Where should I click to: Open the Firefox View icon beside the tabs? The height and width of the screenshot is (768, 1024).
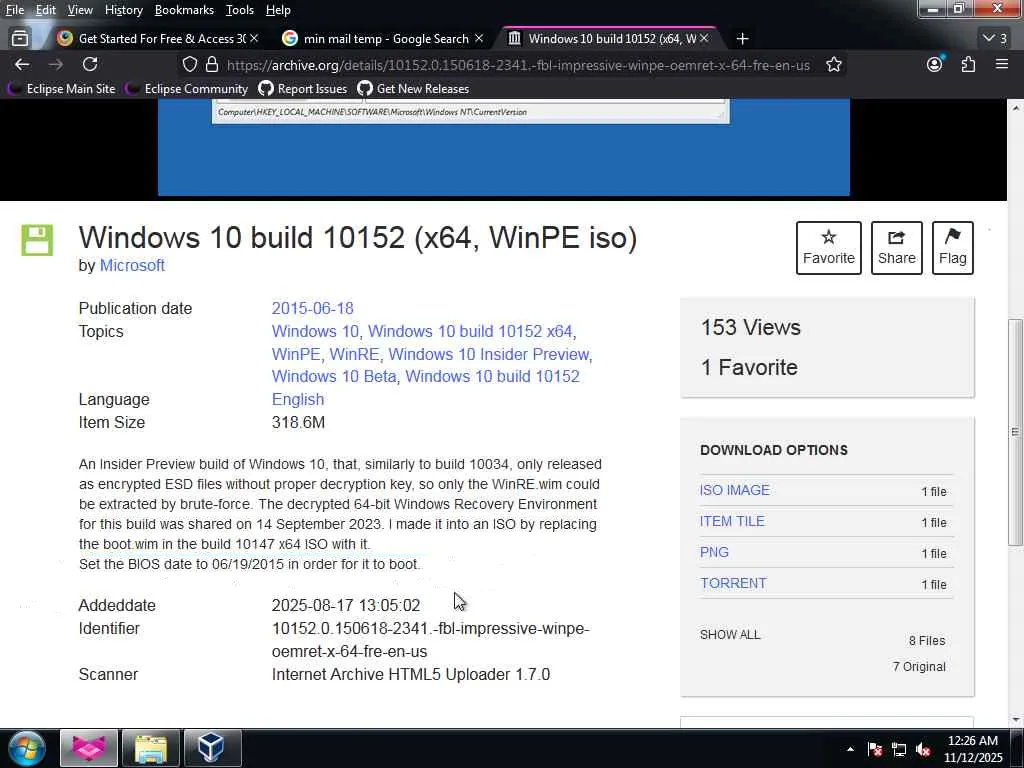pos(20,39)
